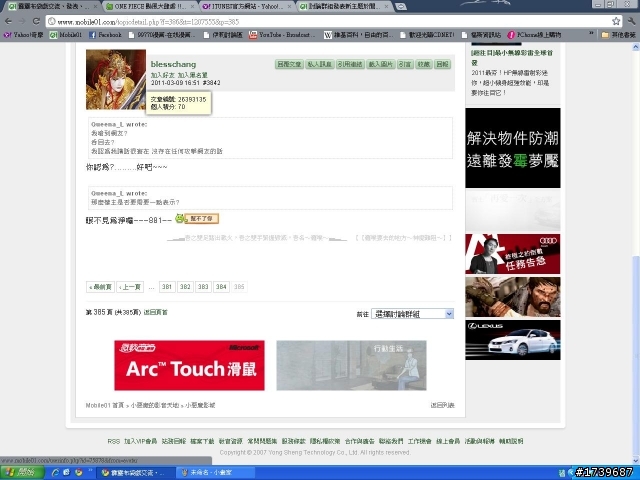Click the Audi red sidebar ad

[x=513, y=253]
